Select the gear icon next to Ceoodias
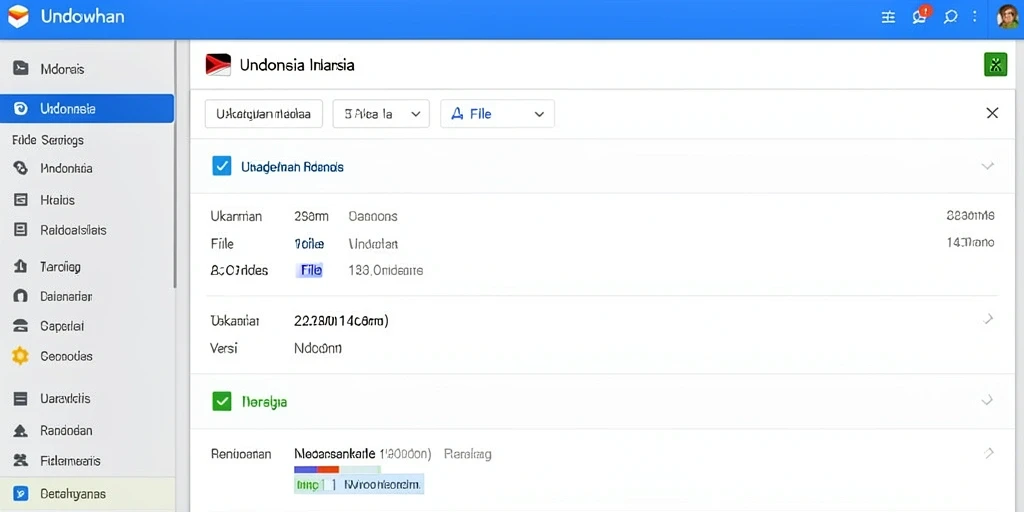1024x512 pixels. pyautogui.click(x=21, y=356)
